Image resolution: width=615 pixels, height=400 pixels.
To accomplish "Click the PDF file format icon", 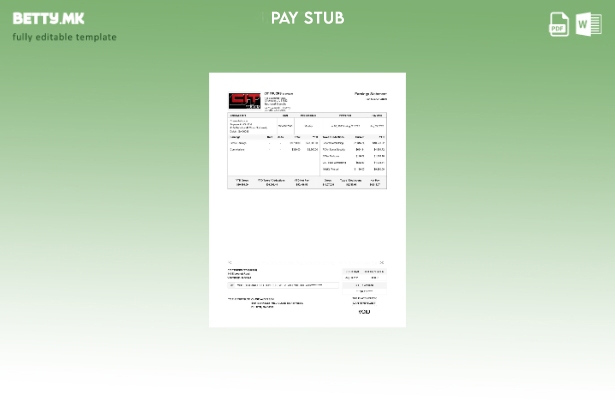I will (x=559, y=24).
